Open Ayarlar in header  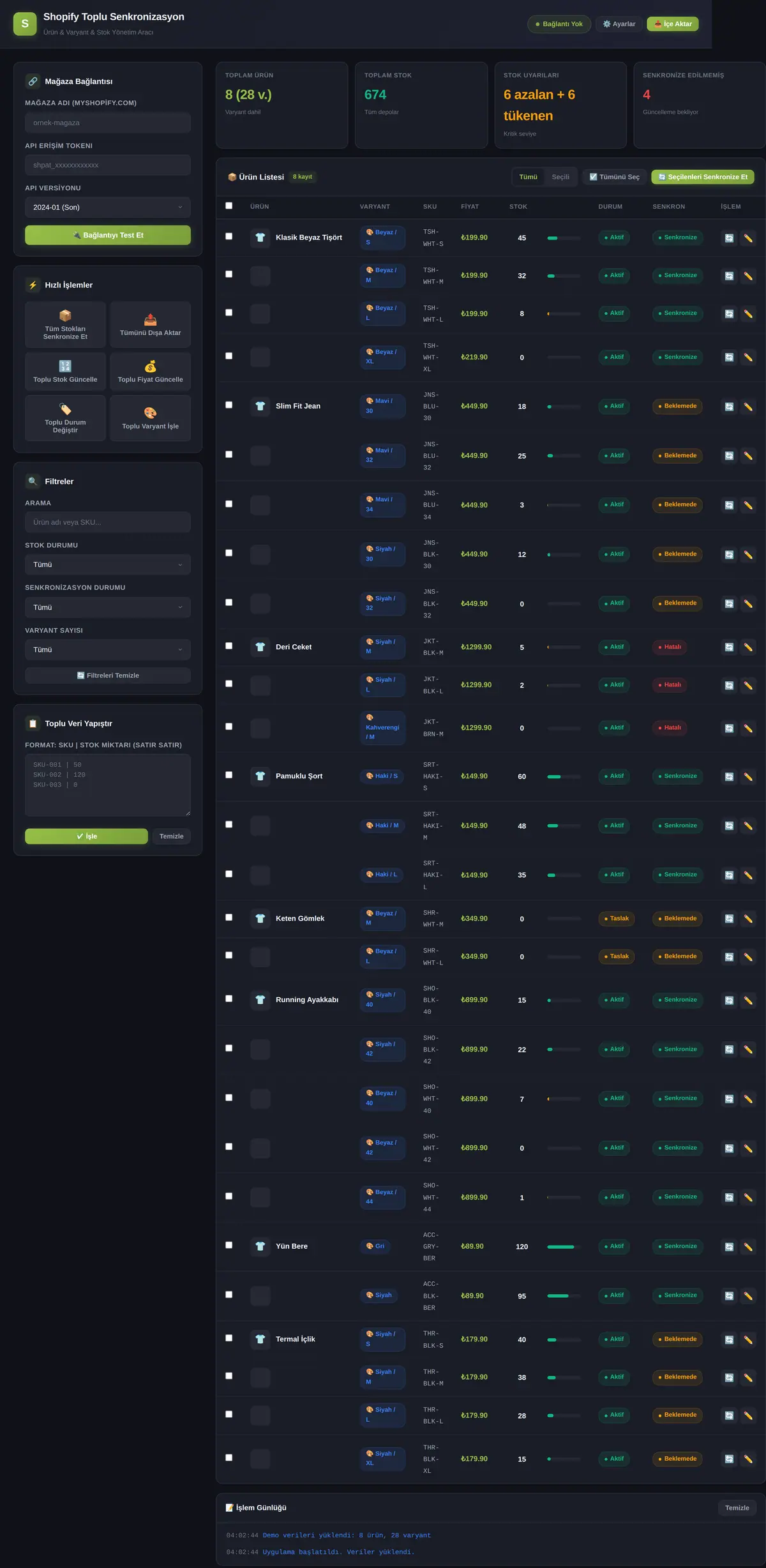coord(619,24)
